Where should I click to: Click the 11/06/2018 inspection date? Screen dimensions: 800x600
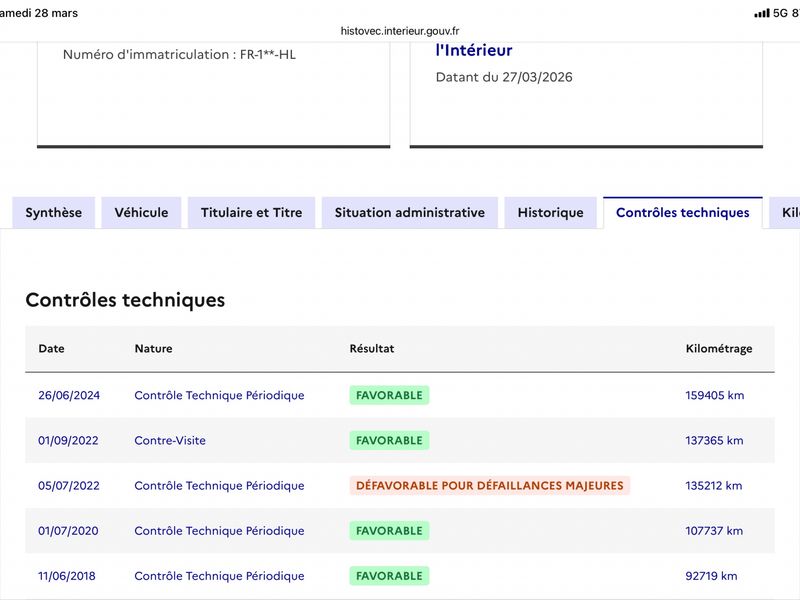click(69, 576)
